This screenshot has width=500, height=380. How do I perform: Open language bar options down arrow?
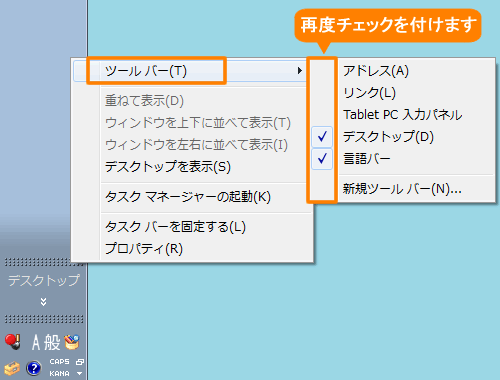(80, 374)
